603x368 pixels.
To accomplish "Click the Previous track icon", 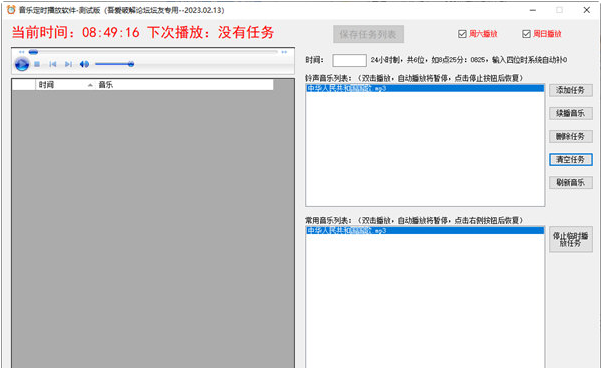I will tap(53, 64).
